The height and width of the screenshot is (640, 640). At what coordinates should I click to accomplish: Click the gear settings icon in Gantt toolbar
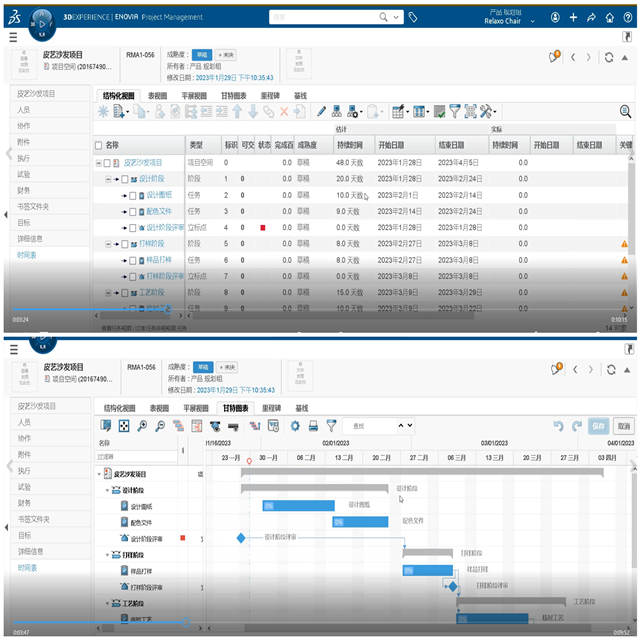(x=295, y=426)
